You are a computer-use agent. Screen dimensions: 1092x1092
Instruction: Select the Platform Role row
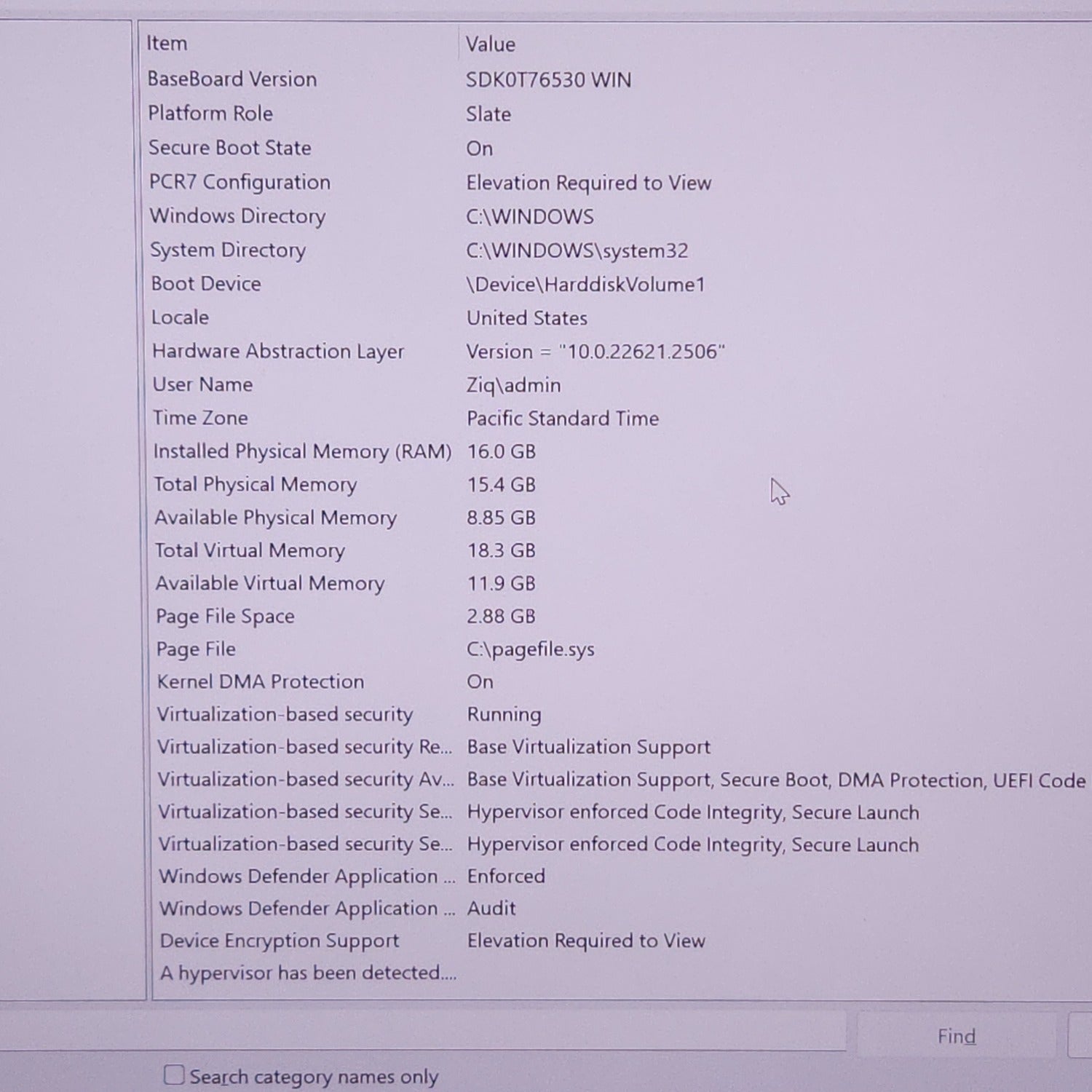coord(210,114)
